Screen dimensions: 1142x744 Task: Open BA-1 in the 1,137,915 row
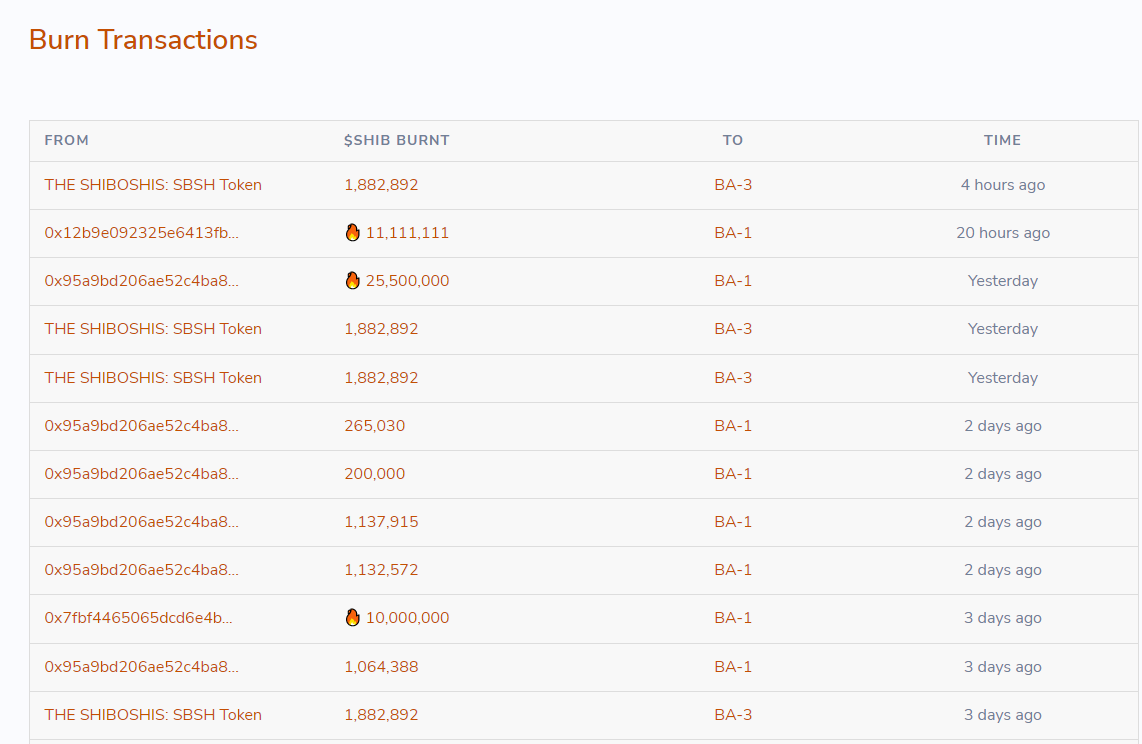click(x=733, y=522)
